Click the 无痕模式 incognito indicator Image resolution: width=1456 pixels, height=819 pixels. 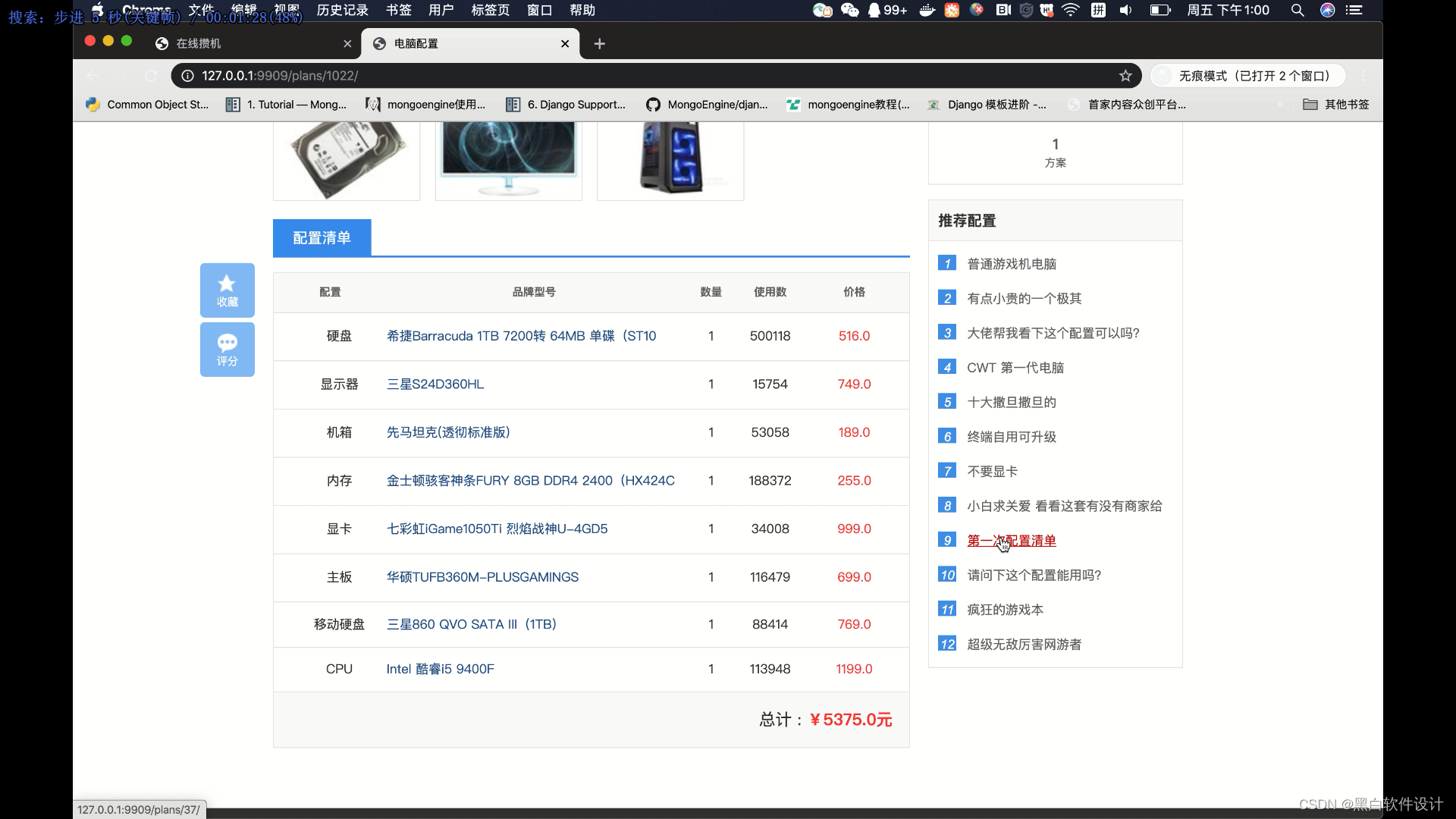(1248, 76)
